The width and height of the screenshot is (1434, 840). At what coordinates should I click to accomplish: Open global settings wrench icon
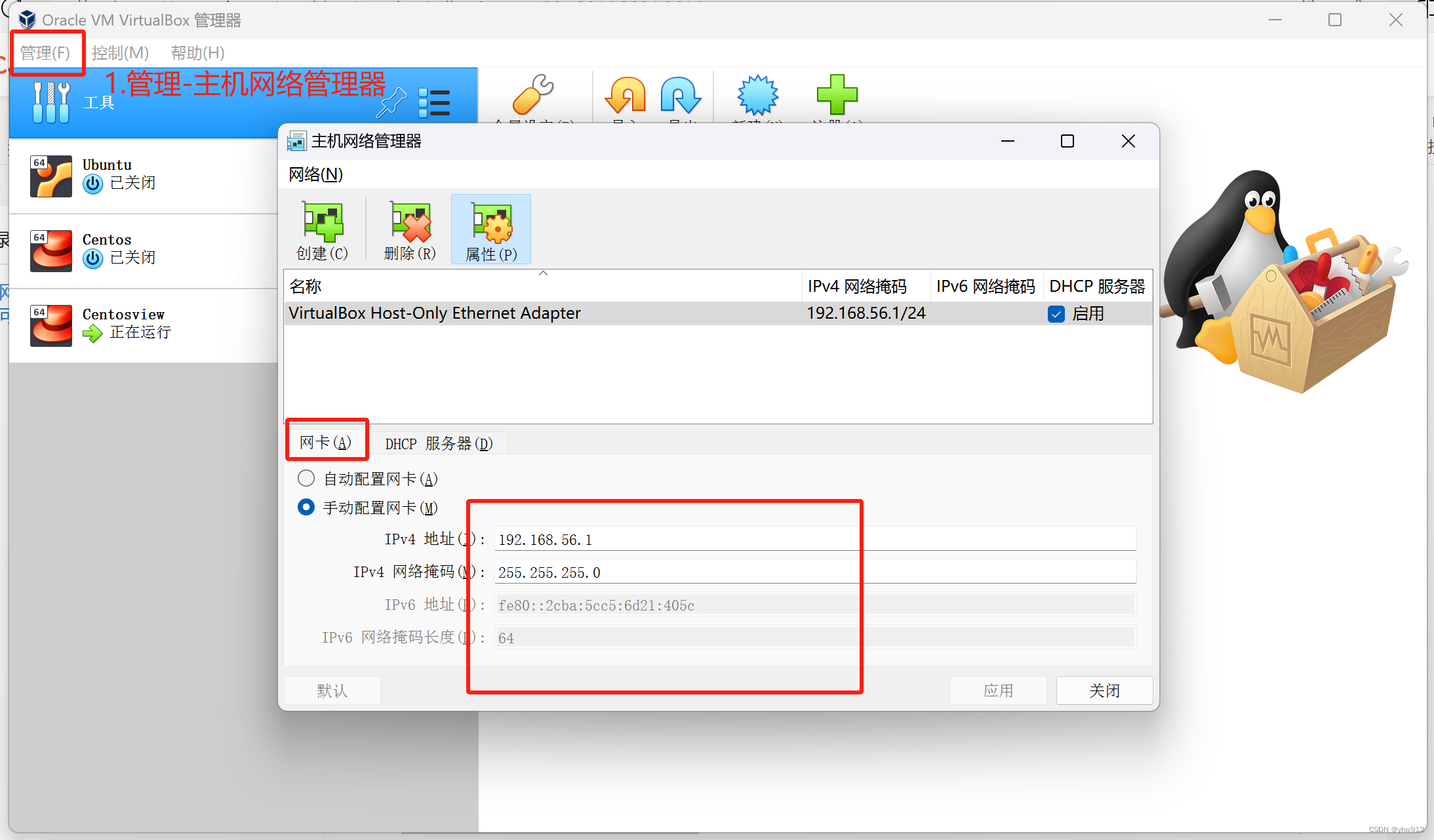(532, 95)
